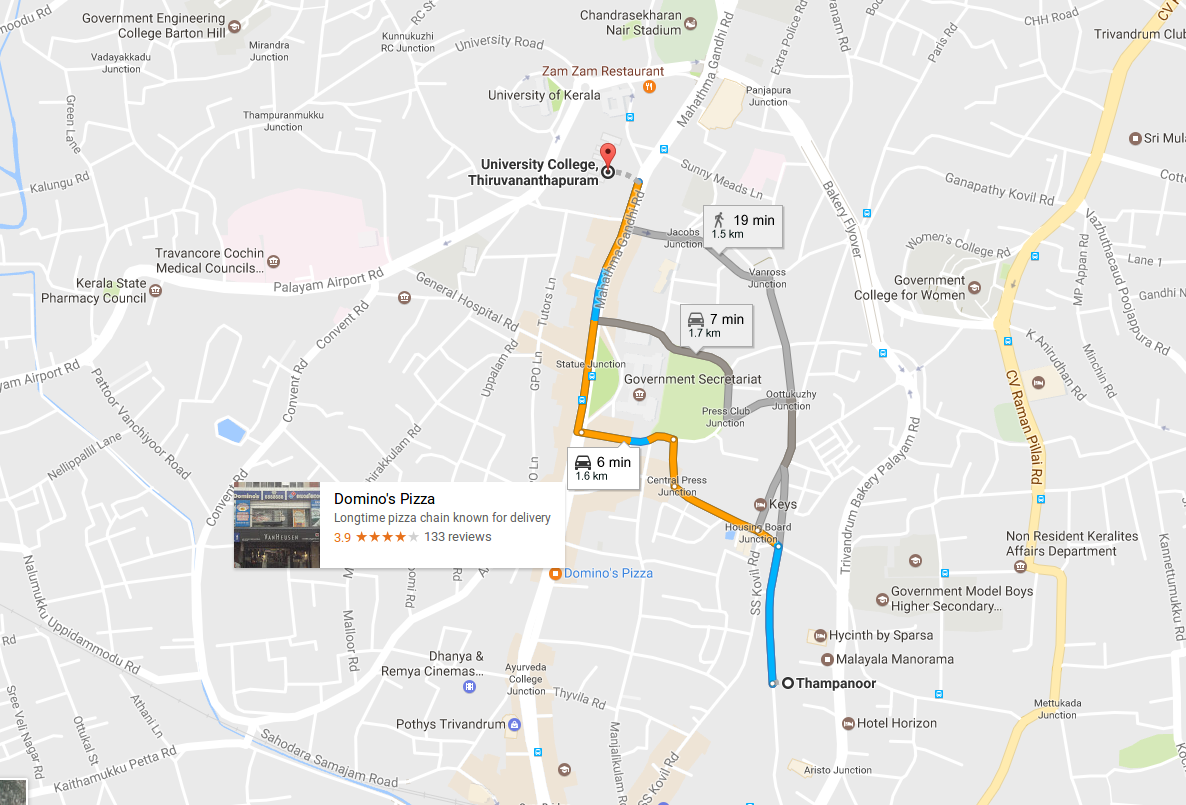Click the Chandrasekharan Nair Stadium marker icon
Viewport: 1186px width, 805px height.
tap(690, 24)
